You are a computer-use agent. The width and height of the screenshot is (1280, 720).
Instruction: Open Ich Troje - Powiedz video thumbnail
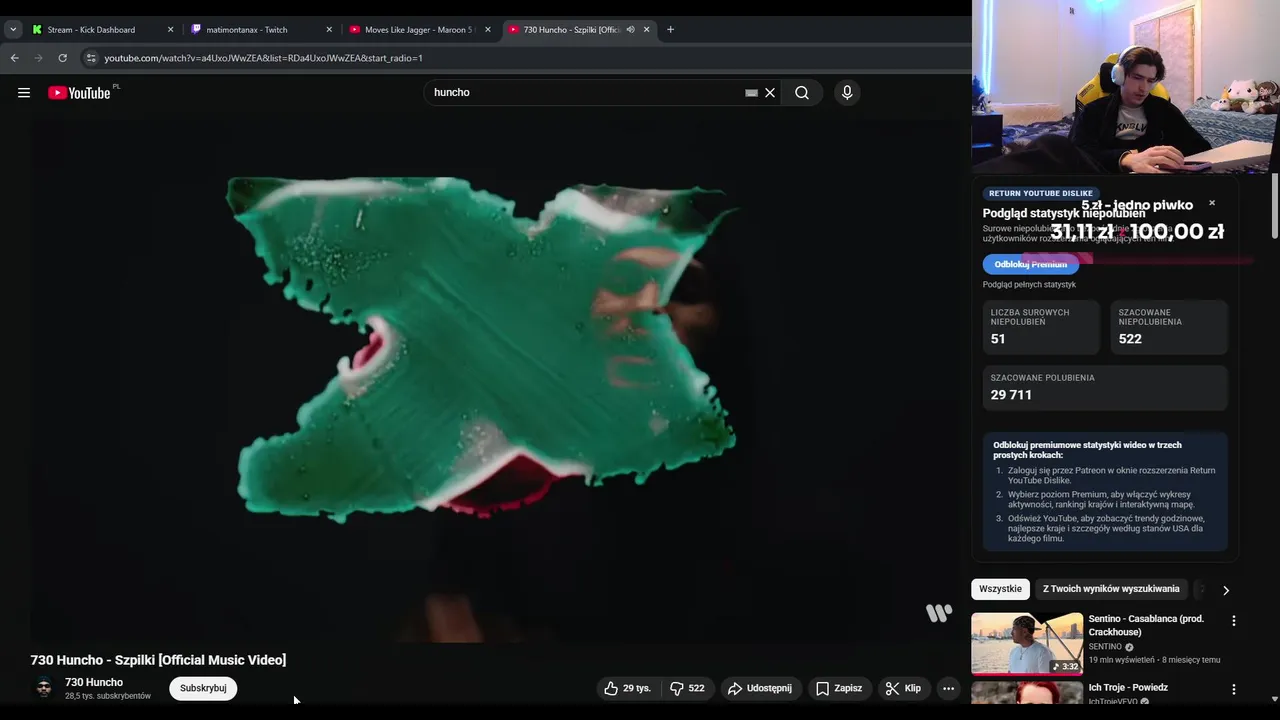point(1027,692)
